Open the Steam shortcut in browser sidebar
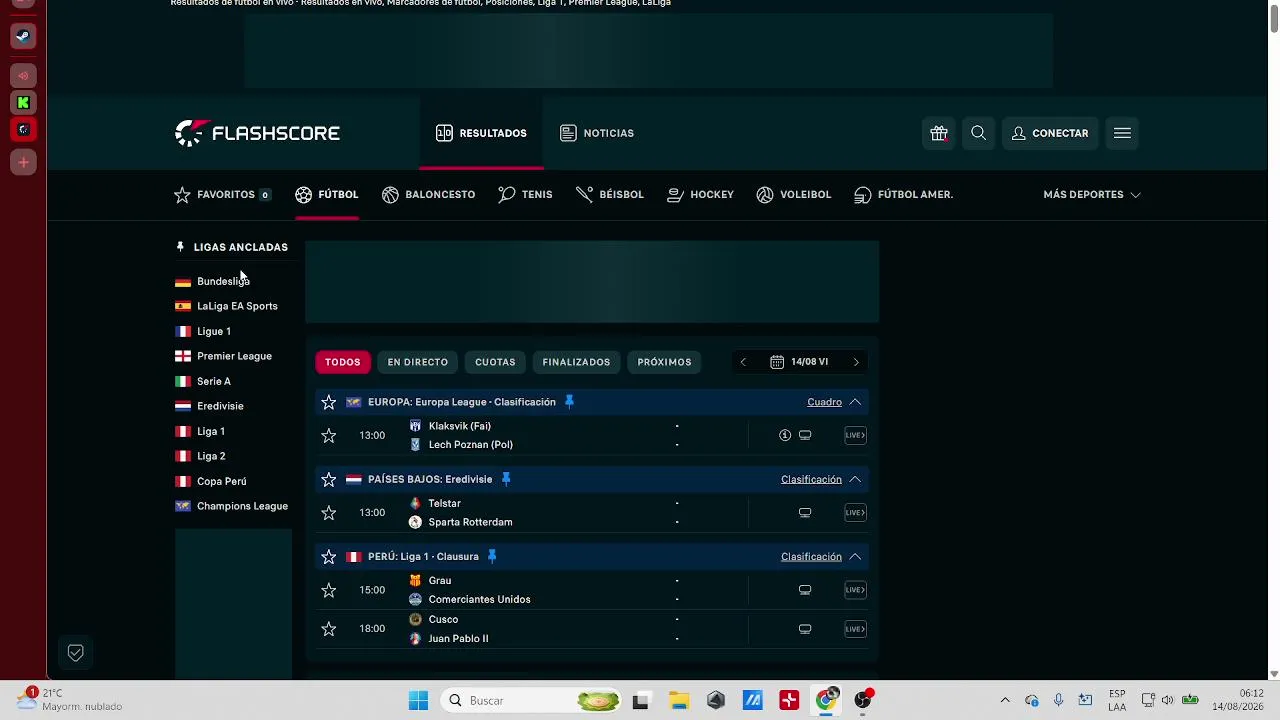 coord(23,37)
